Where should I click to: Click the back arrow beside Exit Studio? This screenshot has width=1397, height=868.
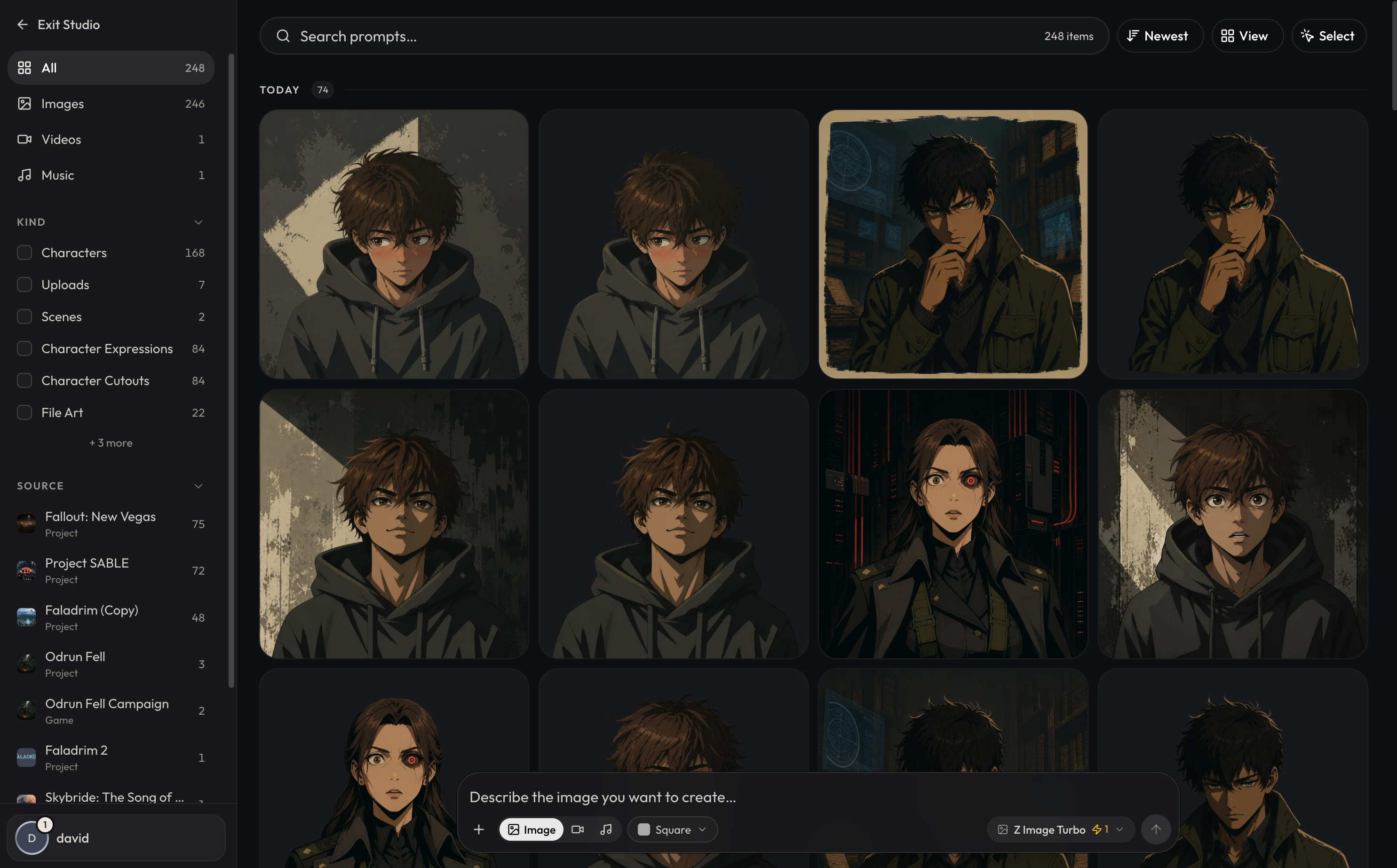coord(23,24)
